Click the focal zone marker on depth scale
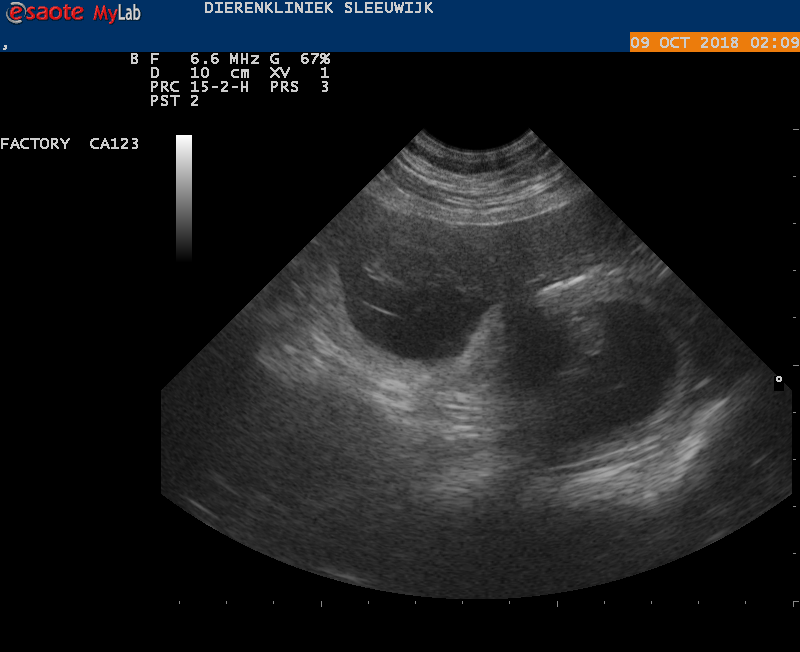This screenshot has height=652, width=800. (779, 379)
